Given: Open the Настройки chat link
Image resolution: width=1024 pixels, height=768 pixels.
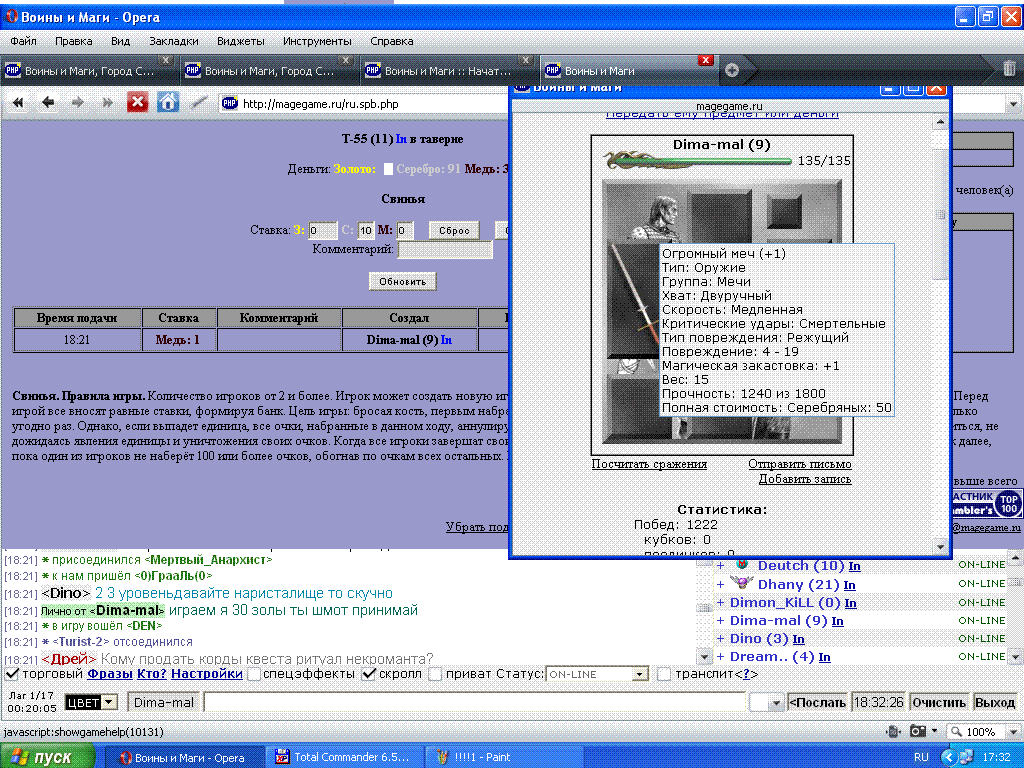Looking at the screenshot, I should (207, 674).
